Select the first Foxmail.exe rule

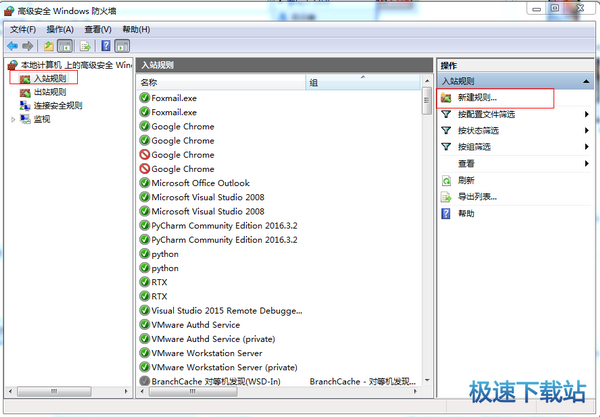coord(174,98)
